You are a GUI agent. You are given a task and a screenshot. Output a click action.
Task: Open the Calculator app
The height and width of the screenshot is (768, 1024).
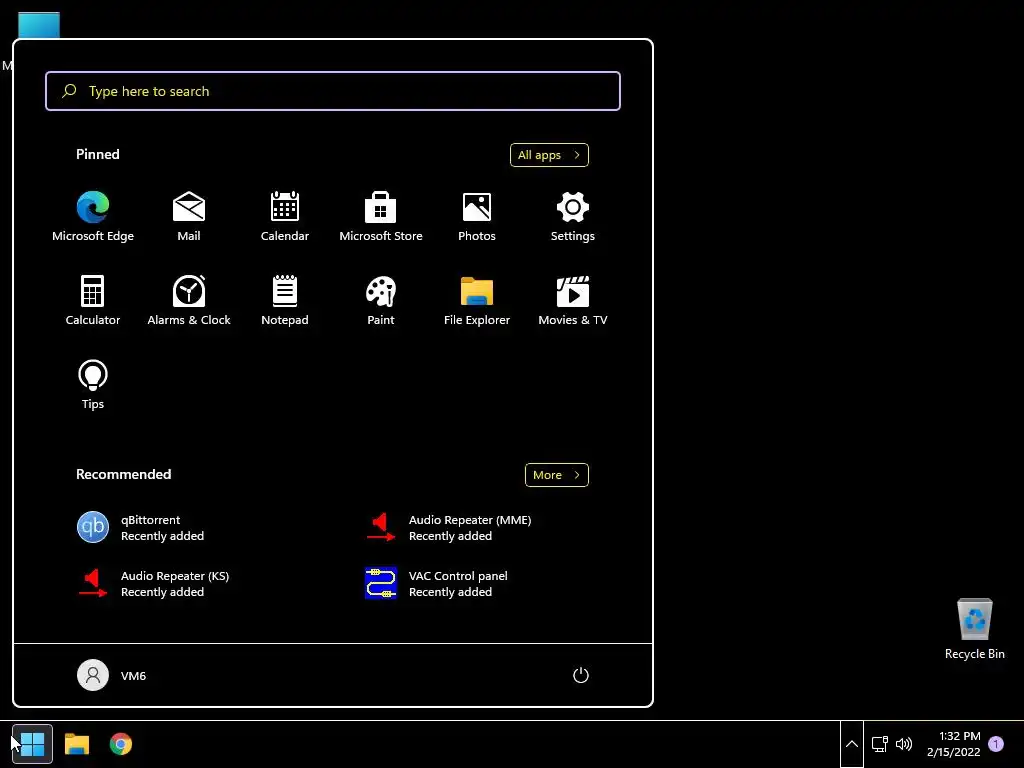[x=93, y=300]
